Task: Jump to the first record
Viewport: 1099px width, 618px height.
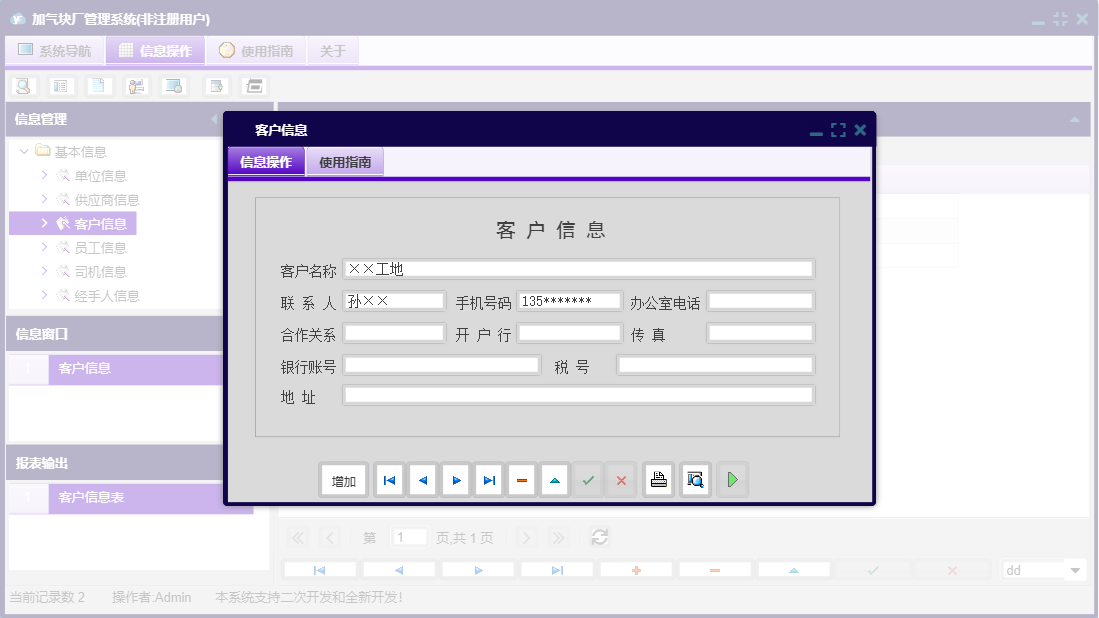Action: pyautogui.click(x=388, y=480)
